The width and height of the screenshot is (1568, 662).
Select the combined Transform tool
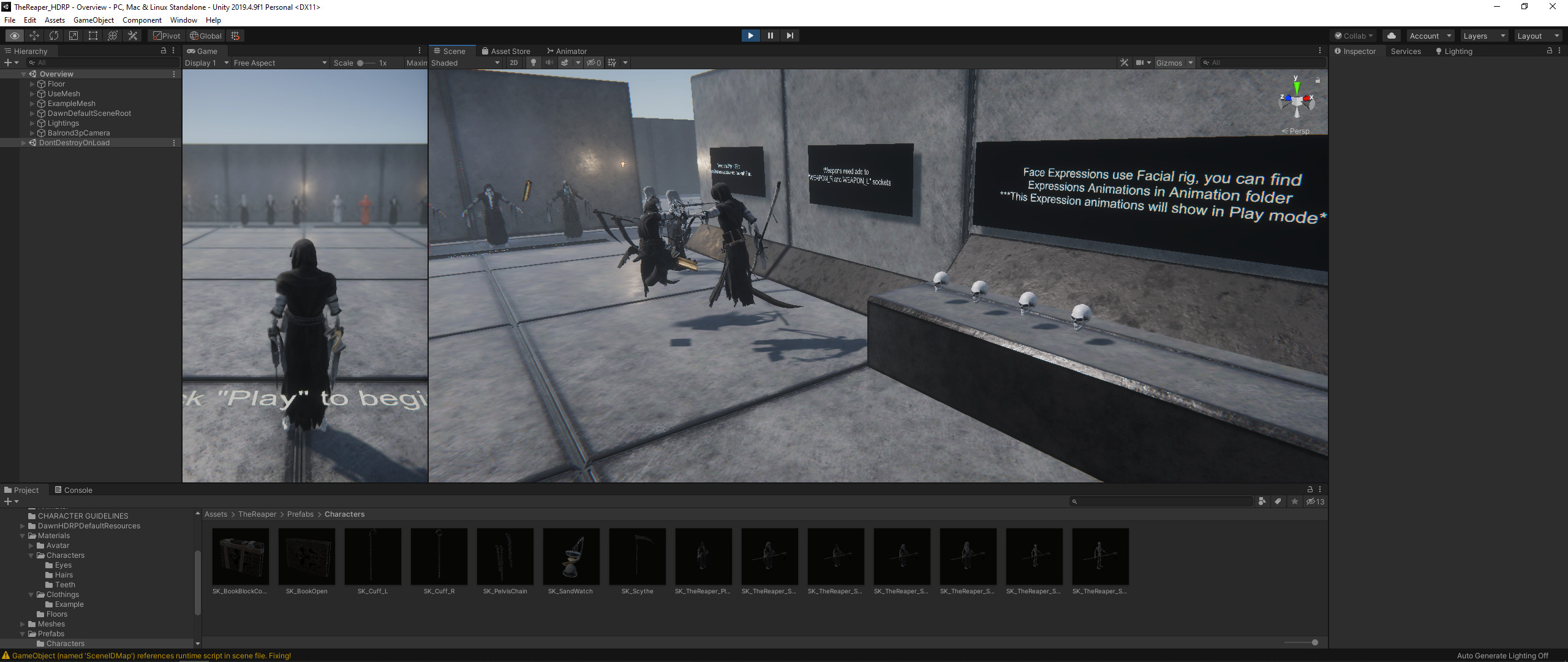113,36
